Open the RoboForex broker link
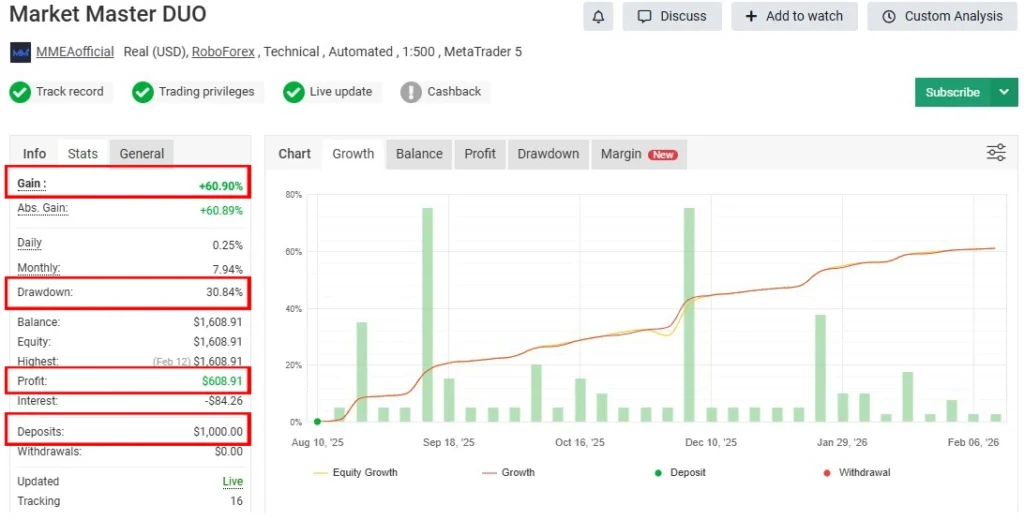 pos(223,52)
